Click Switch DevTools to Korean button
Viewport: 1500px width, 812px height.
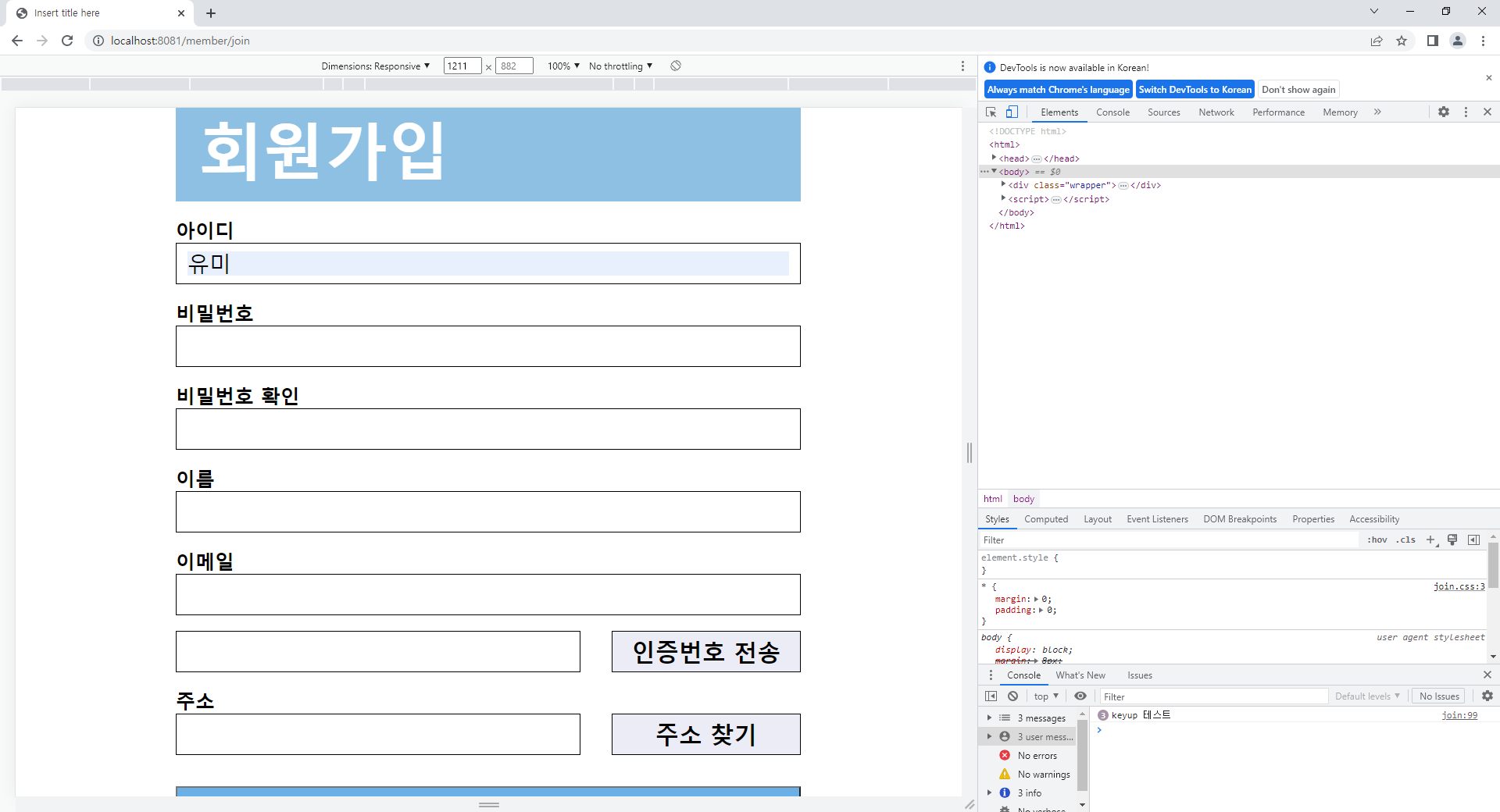(x=1195, y=90)
